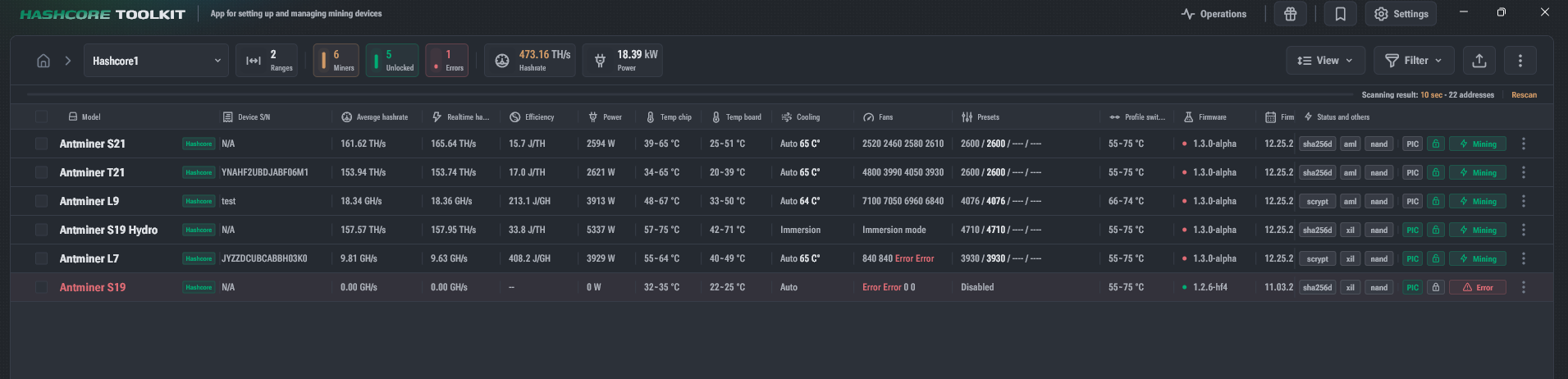Click Mining status badge for Antminer S21
The width and height of the screenshot is (1568, 379).
click(1478, 144)
